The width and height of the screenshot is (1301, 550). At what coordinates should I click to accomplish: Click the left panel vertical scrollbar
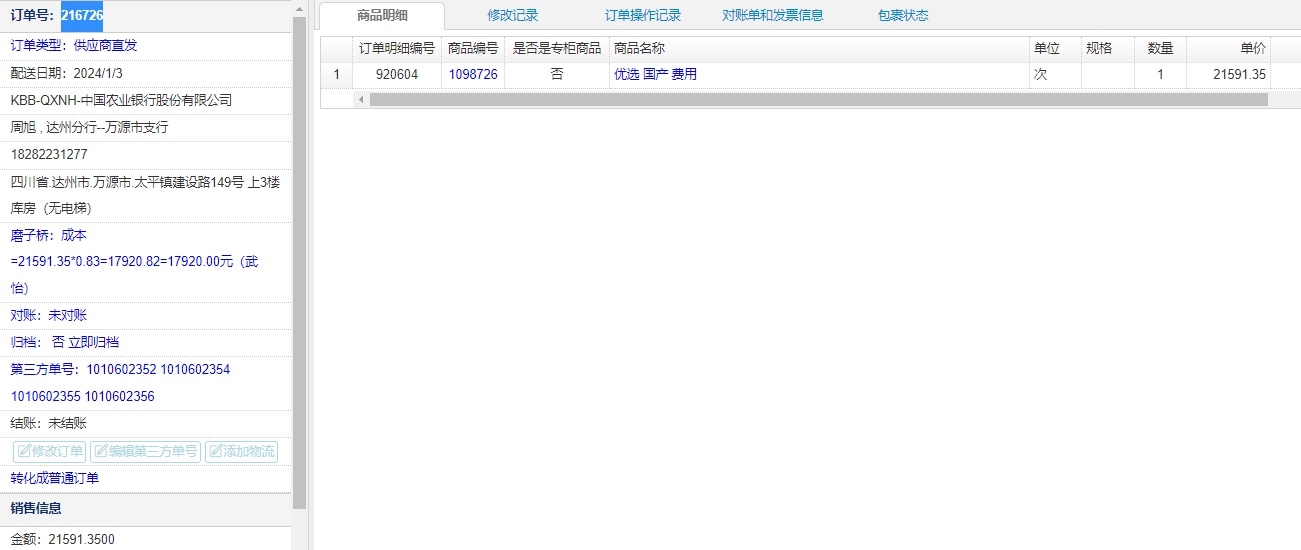pos(299,262)
